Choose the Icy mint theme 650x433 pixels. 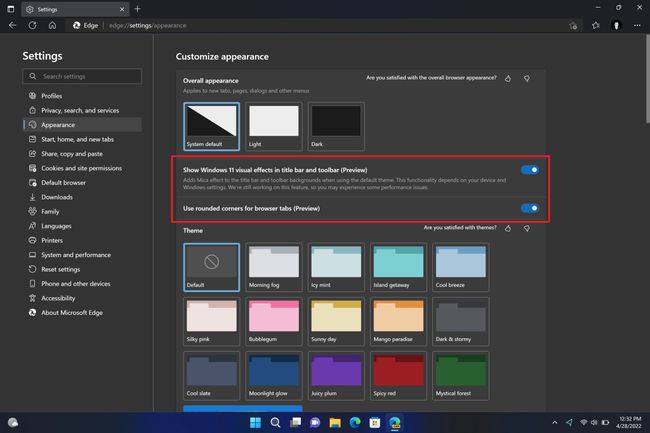[x=336, y=267]
